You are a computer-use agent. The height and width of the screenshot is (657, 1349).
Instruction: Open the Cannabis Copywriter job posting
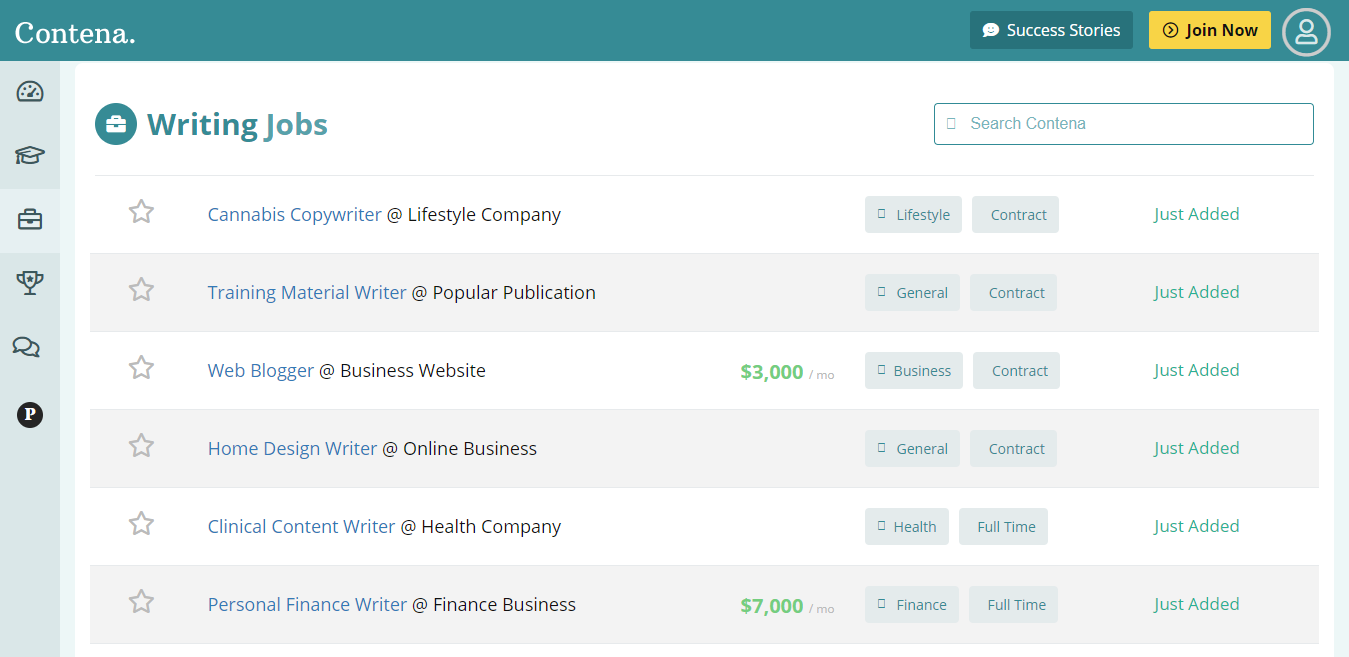click(293, 214)
